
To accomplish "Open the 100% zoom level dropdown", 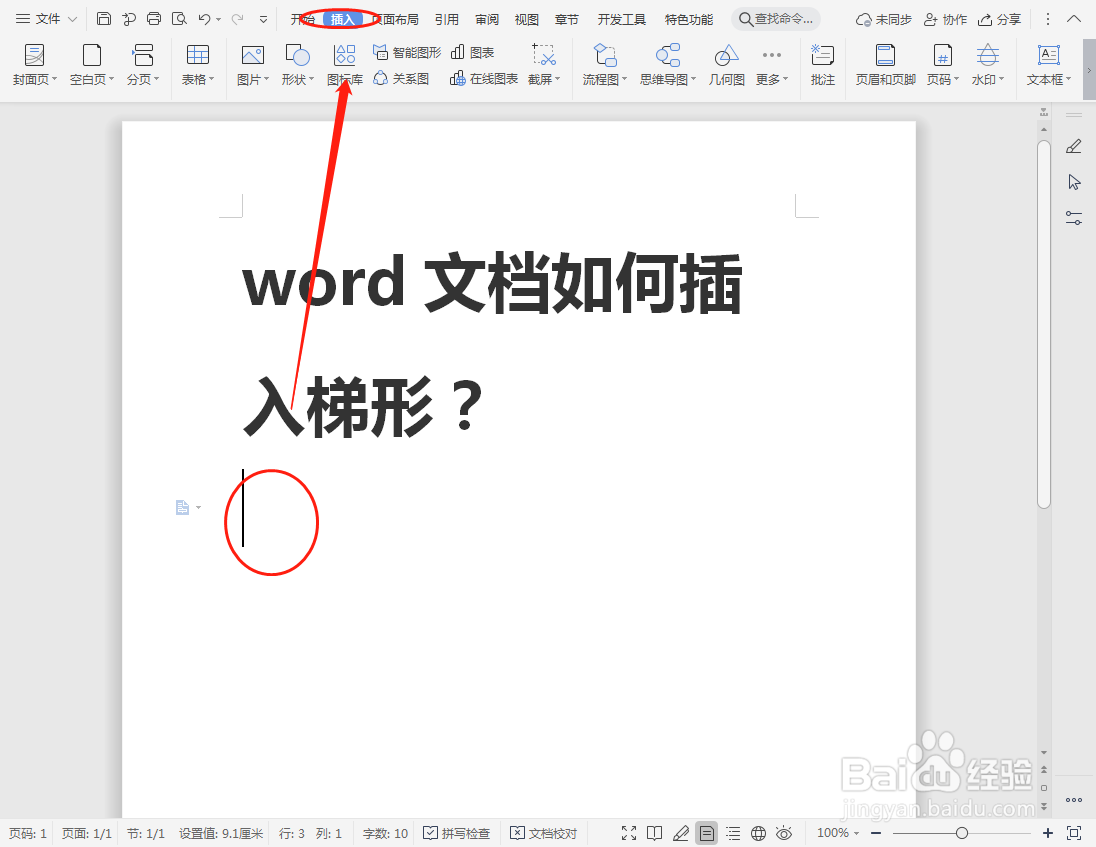I will 838,833.
